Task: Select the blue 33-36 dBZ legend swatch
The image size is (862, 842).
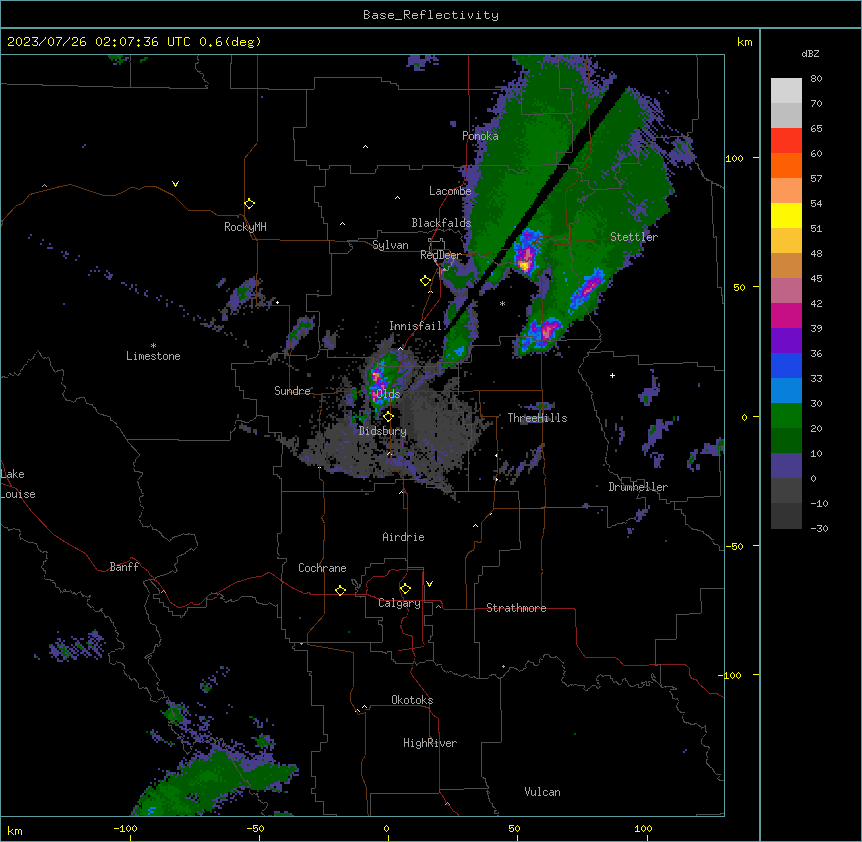Action: pos(786,365)
